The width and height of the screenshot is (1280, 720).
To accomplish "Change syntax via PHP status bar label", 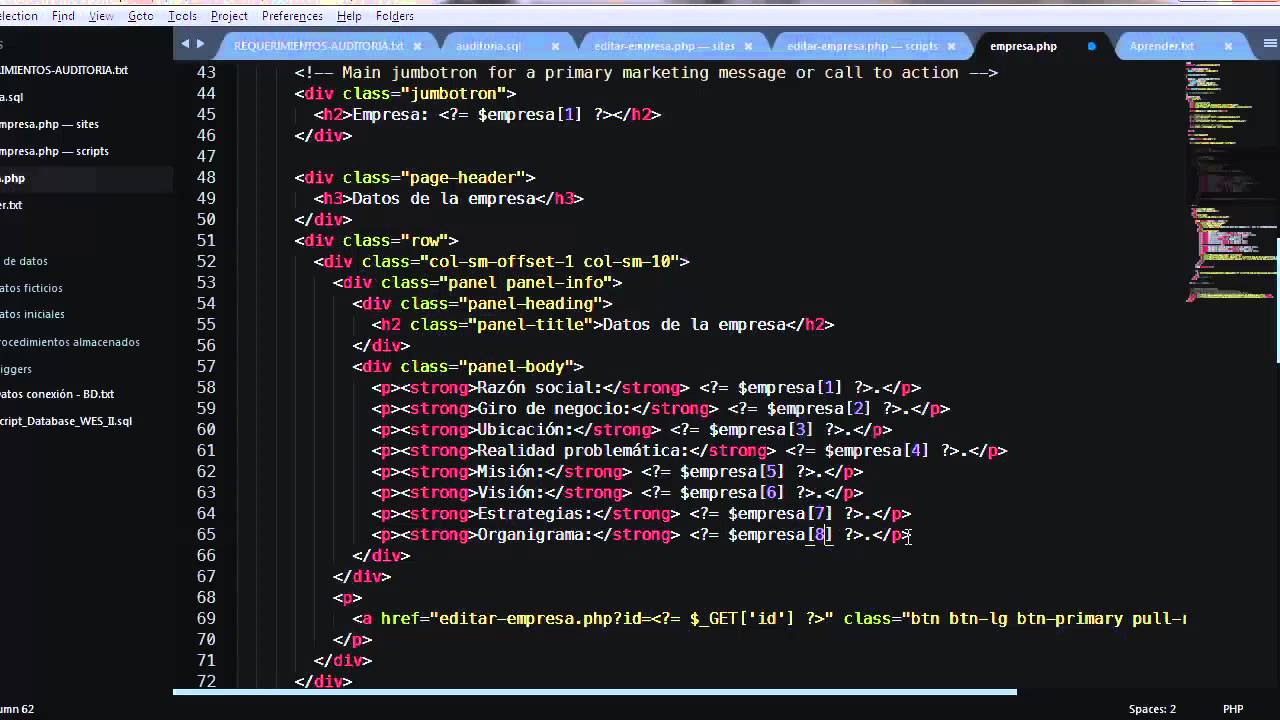I will click(1233, 709).
